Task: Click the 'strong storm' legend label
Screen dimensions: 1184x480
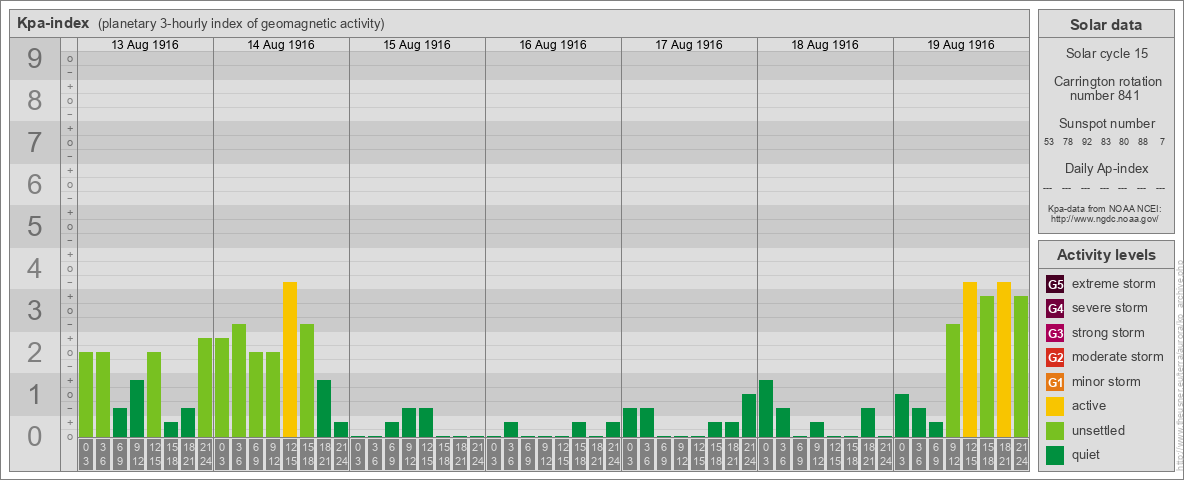Action: (1108, 333)
